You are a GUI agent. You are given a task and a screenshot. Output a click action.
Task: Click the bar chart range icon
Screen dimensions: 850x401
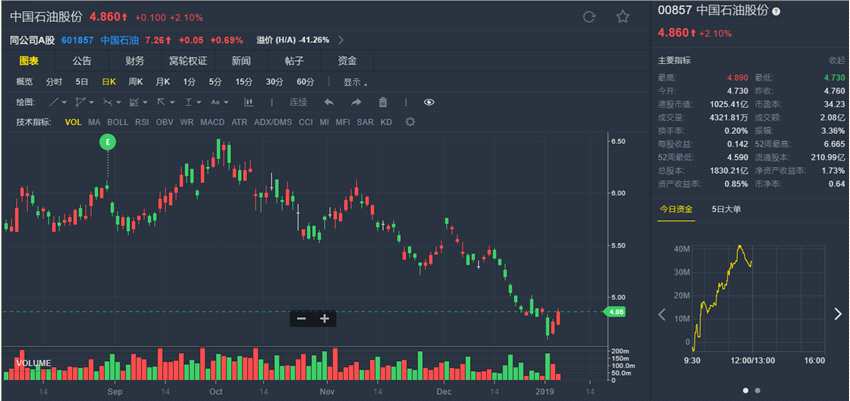click(x=249, y=102)
